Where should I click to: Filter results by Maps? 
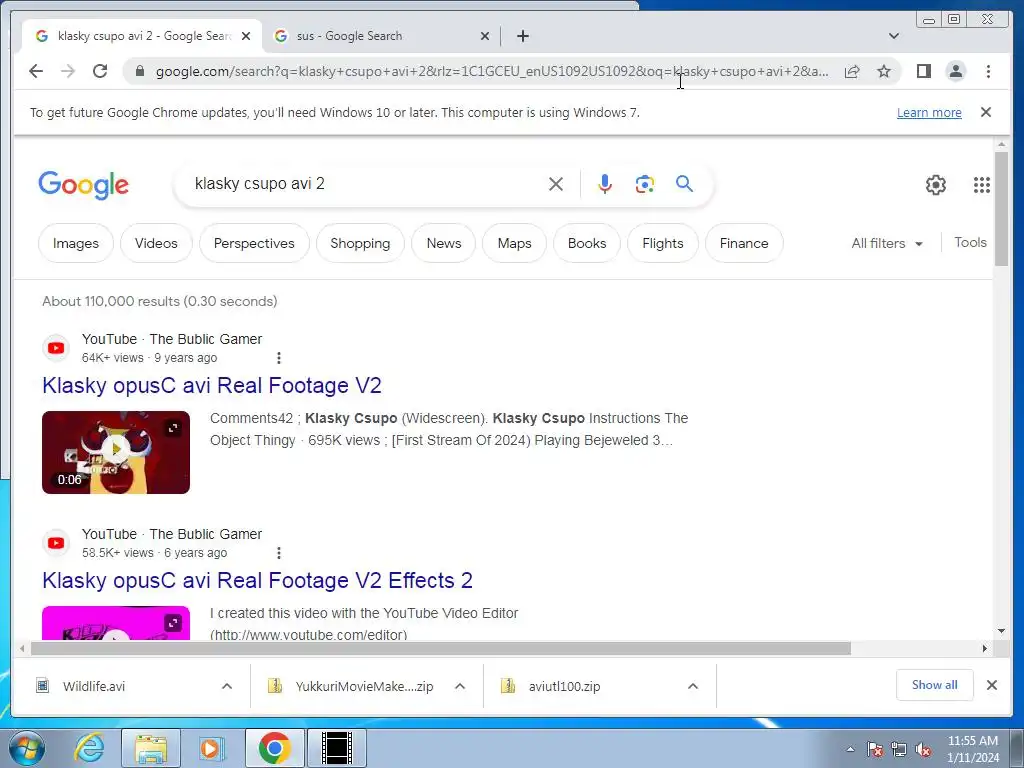[514, 243]
